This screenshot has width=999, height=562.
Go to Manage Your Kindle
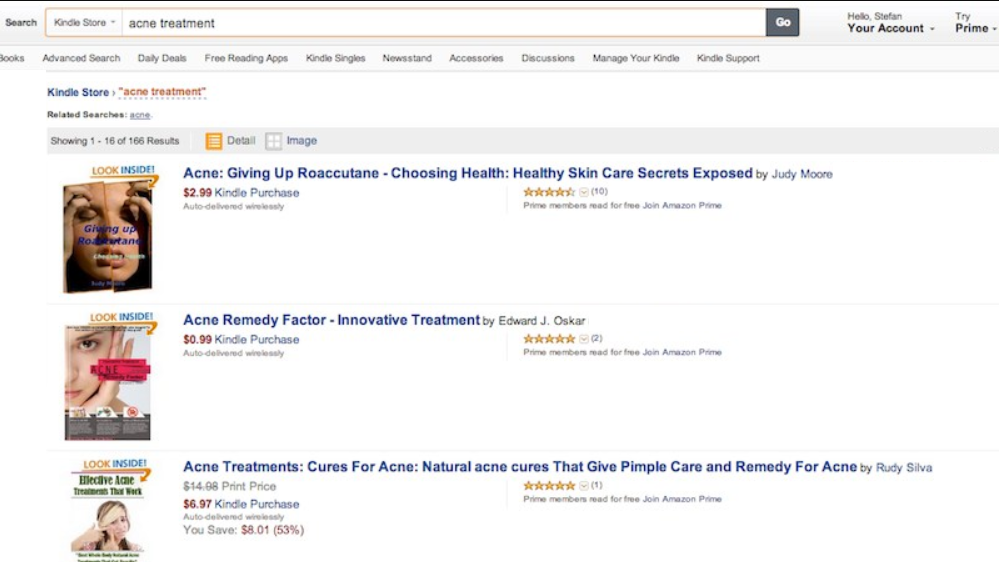tap(635, 58)
